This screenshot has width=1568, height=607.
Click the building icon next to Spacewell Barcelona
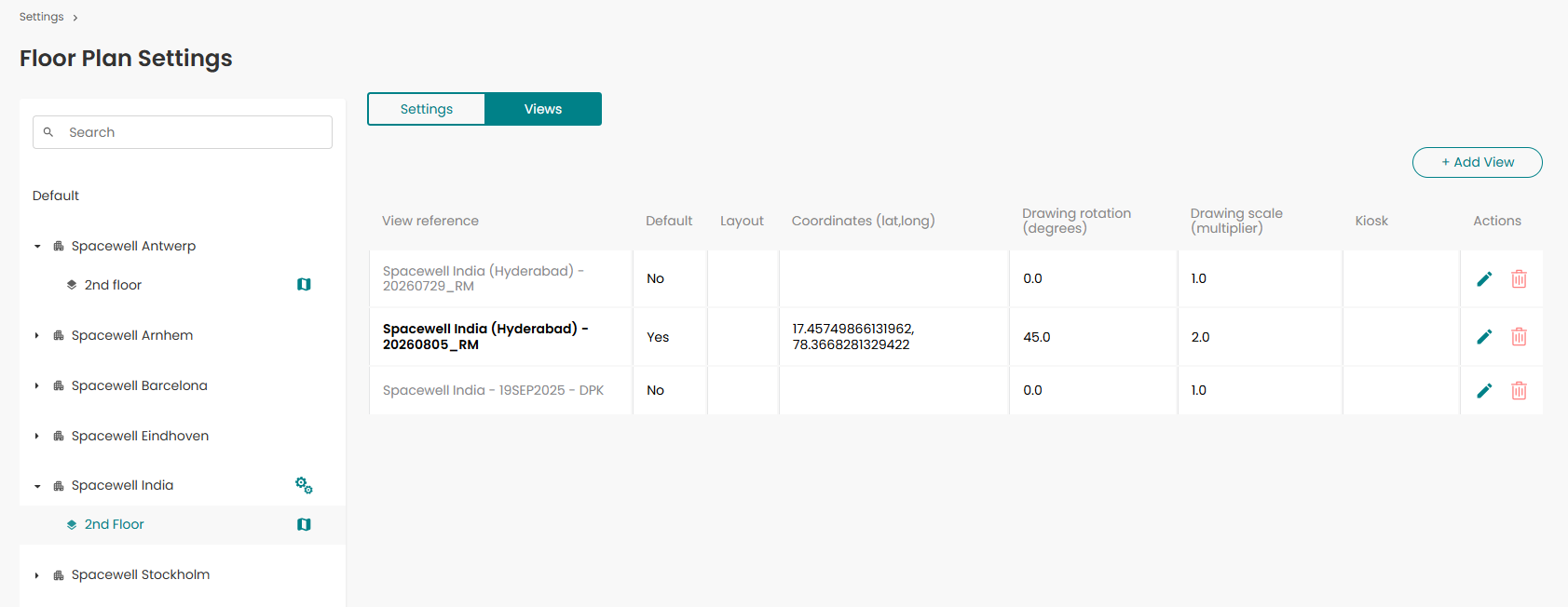coord(59,386)
